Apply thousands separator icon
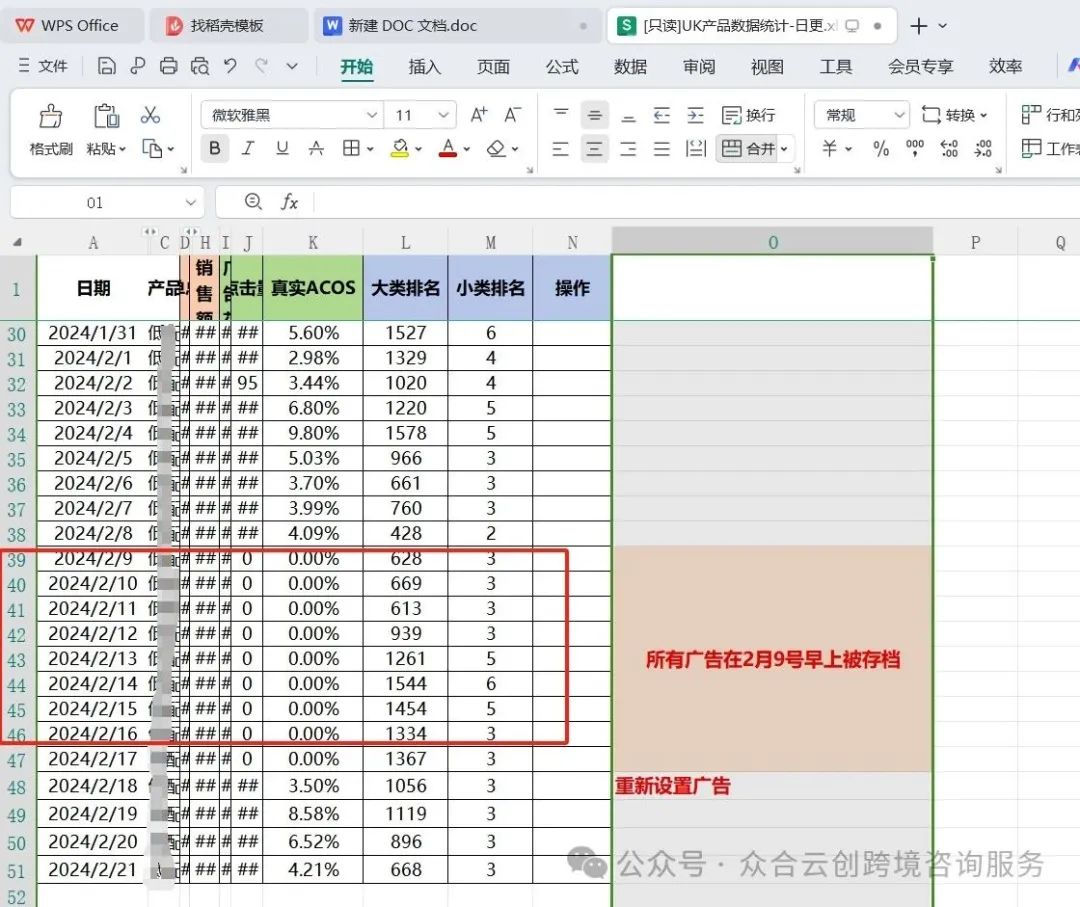 click(915, 148)
